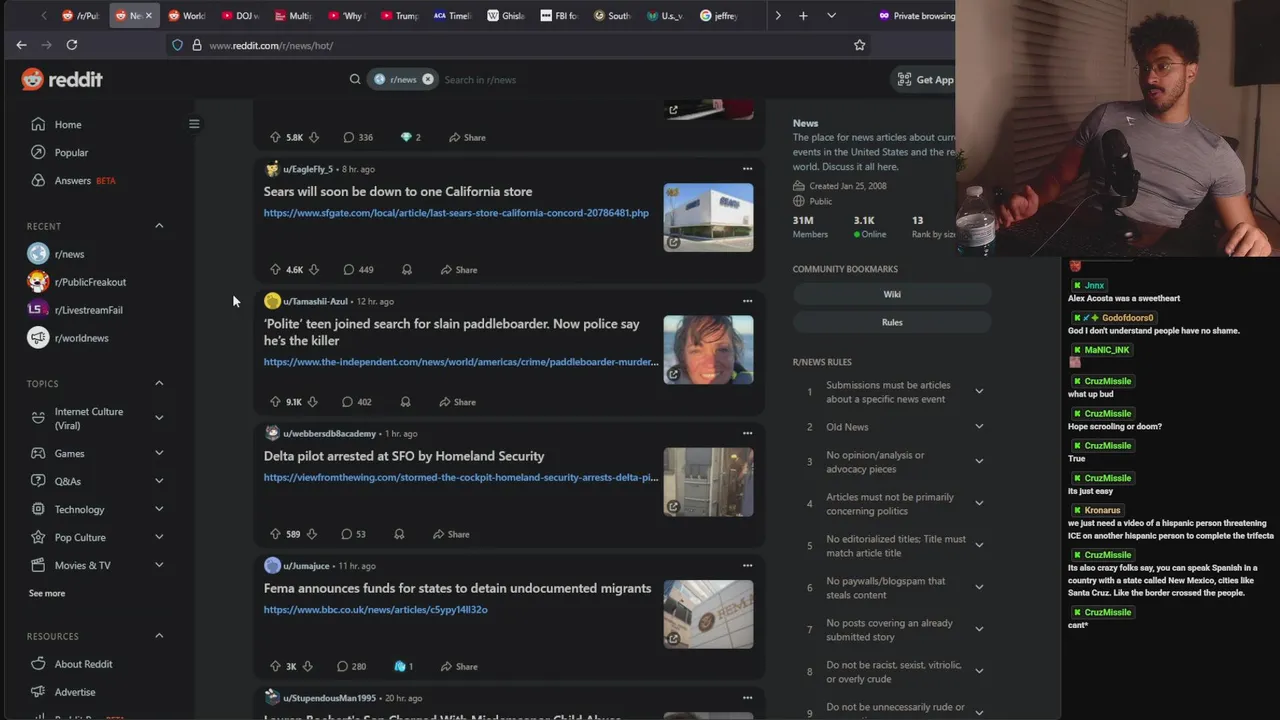Downvote the Fema funds post
The width and height of the screenshot is (1280, 720).
pos(307,666)
